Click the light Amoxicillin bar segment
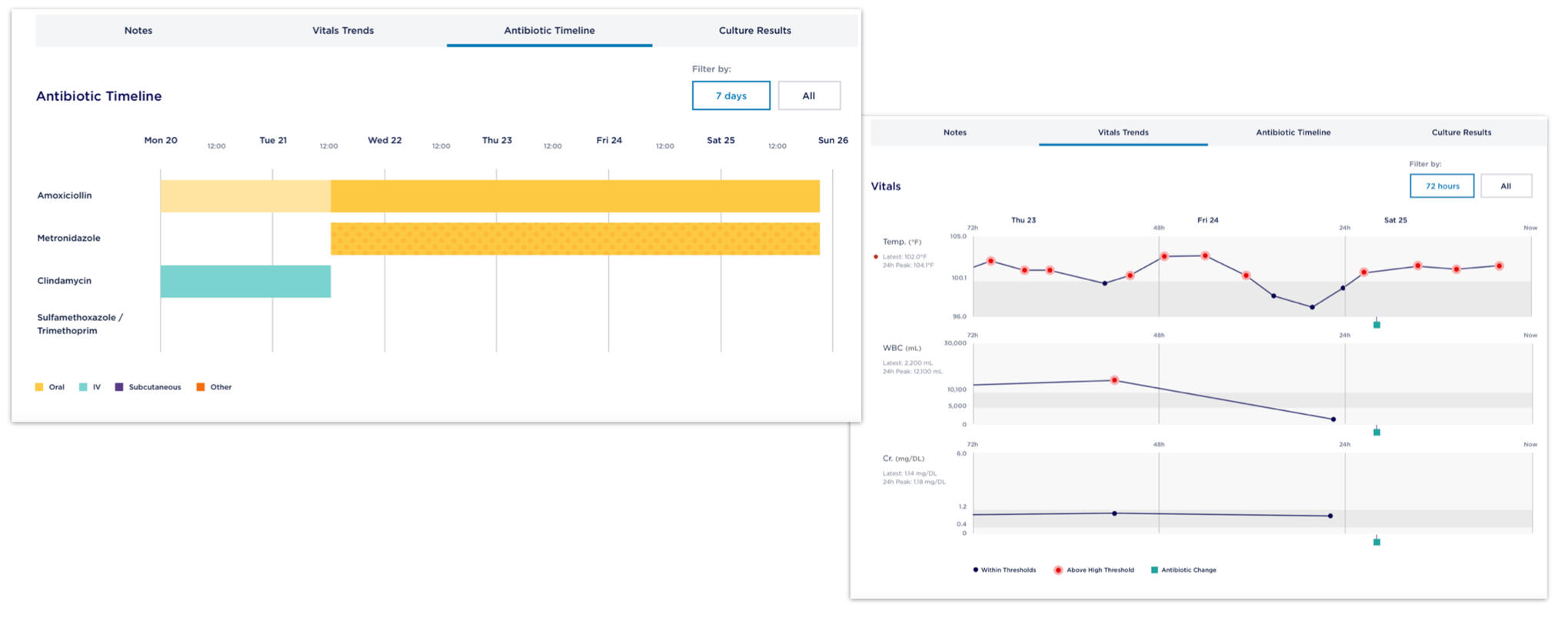This screenshot has width=1568, height=618. tap(245, 196)
